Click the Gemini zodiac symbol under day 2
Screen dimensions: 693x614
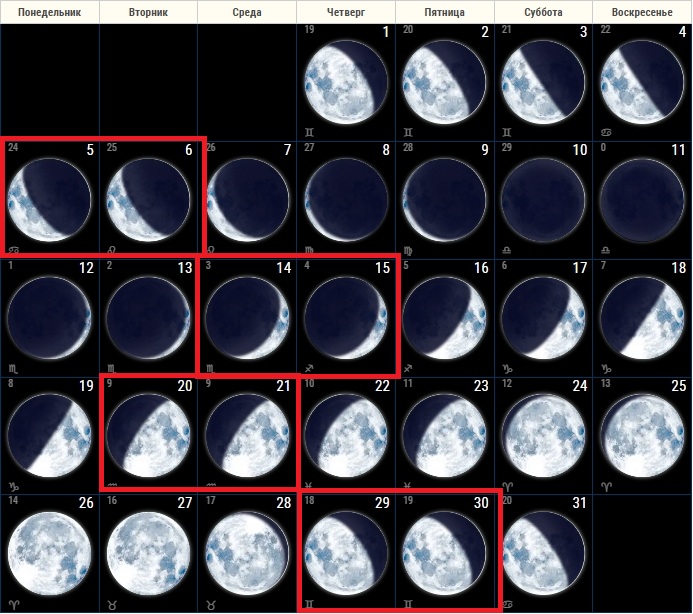(408, 132)
